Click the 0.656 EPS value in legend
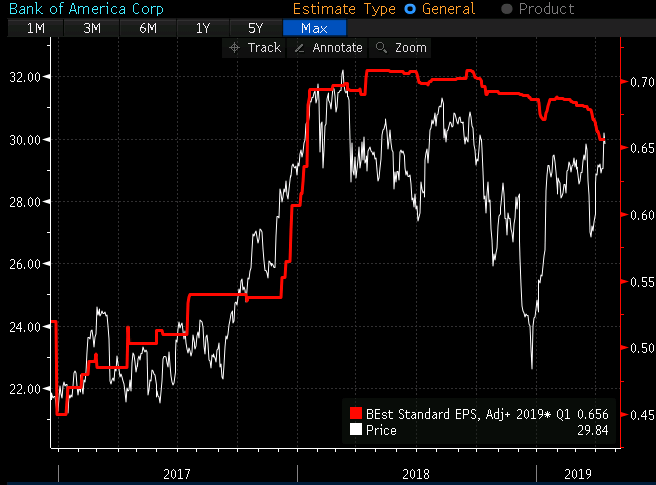Image resolution: width=656 pixels, height=485 pixels. coord(593,414)
